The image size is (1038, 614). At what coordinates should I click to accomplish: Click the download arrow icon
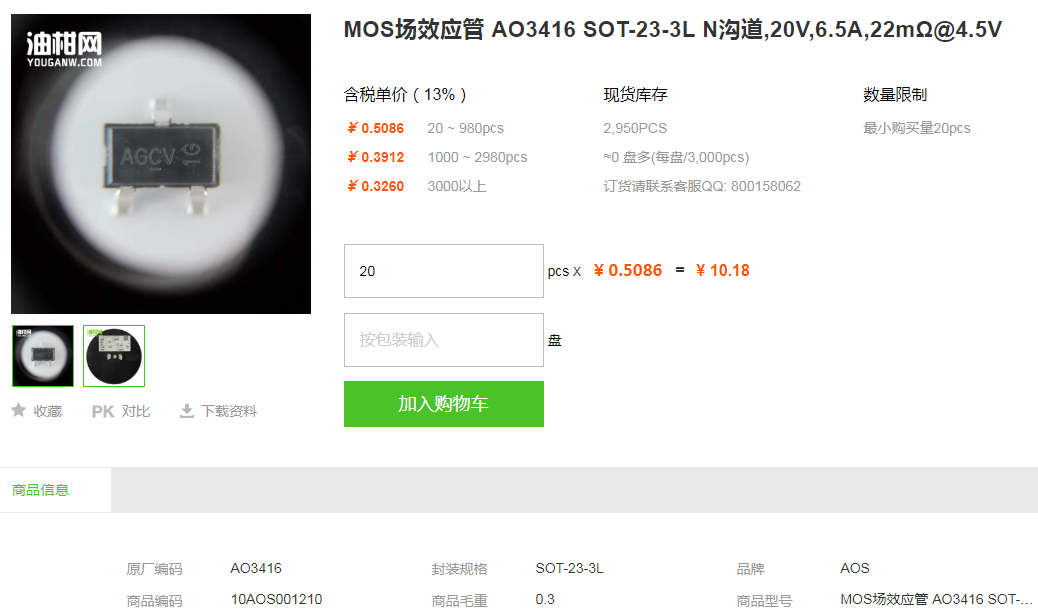(187, 411)
